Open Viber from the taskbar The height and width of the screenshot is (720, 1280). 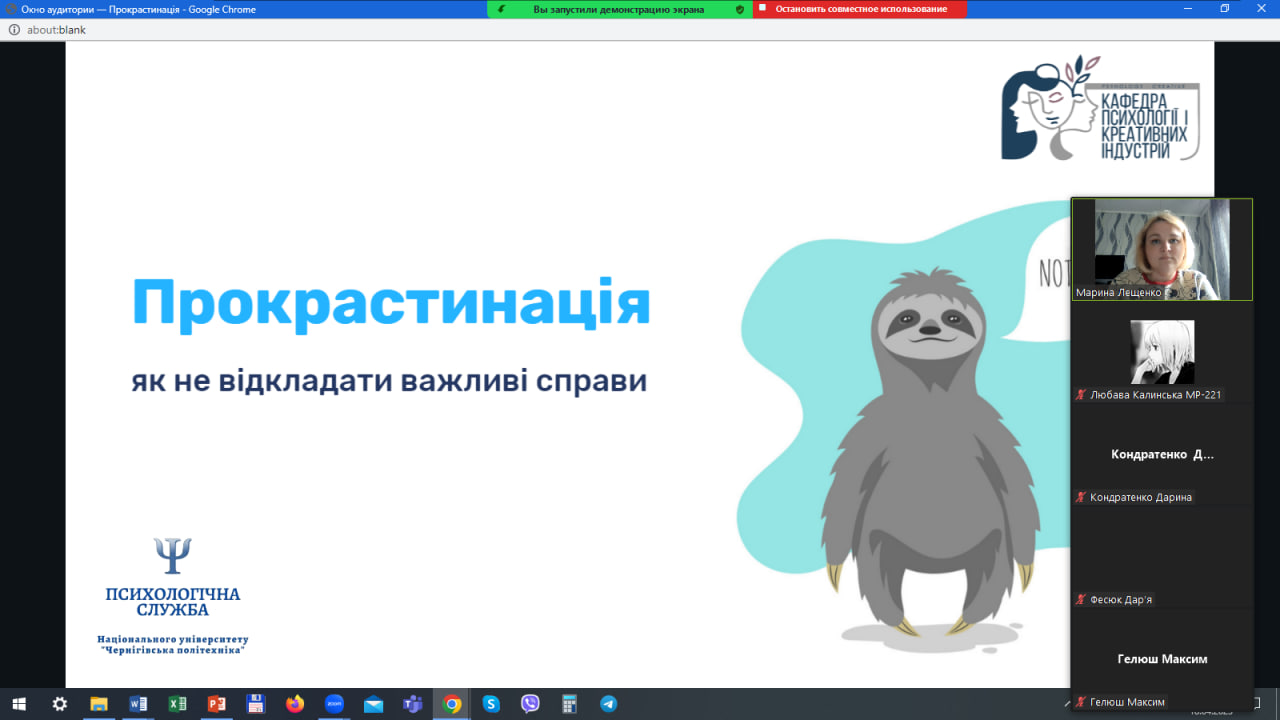pos(530,704)
